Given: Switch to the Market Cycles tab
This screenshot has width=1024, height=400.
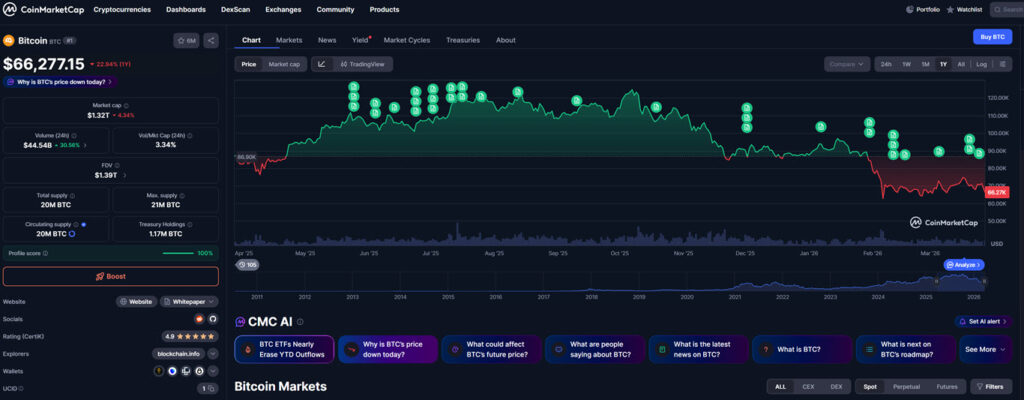Looking at the screenshot, I should coord(406,40).
